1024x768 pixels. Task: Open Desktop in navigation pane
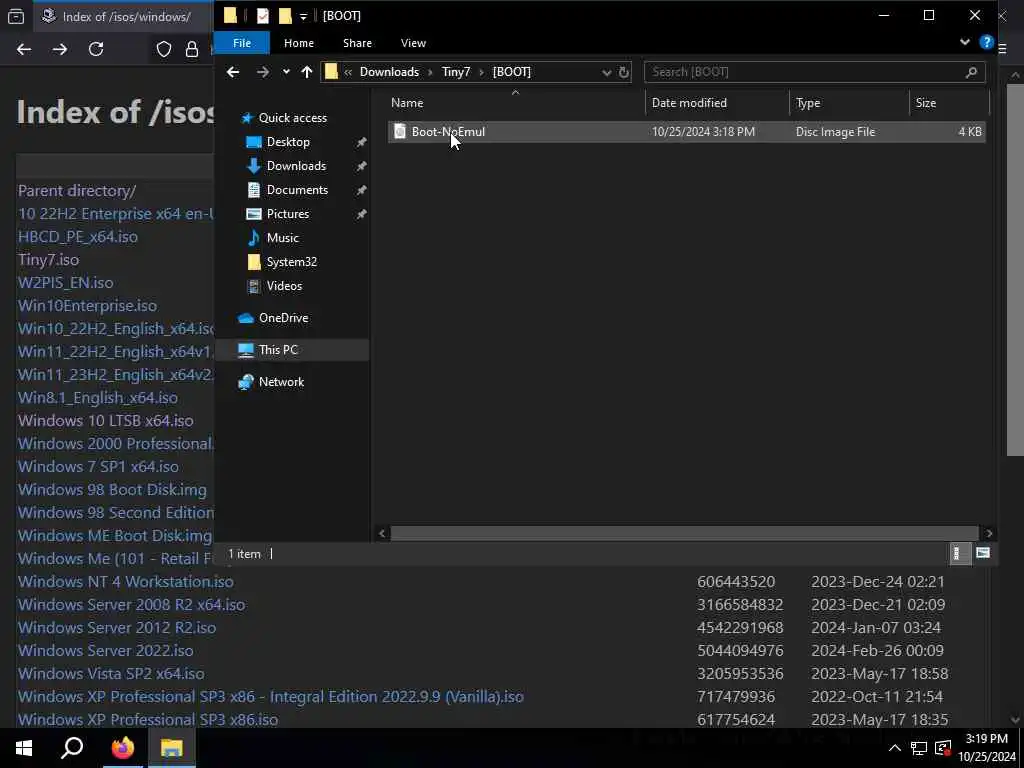[287, 142]
